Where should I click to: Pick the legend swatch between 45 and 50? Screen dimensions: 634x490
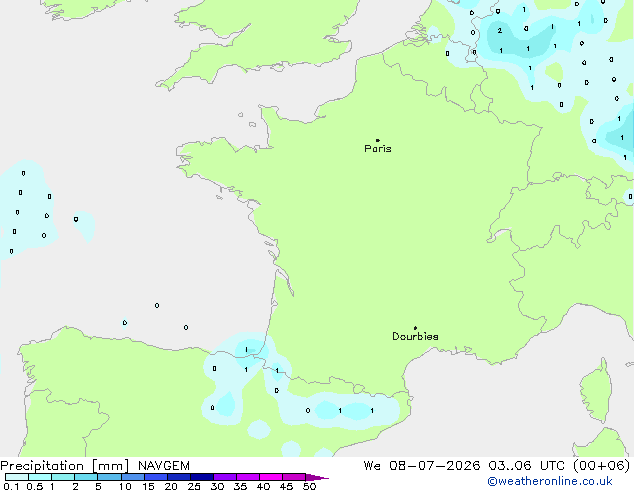click(x=294, y=477)
